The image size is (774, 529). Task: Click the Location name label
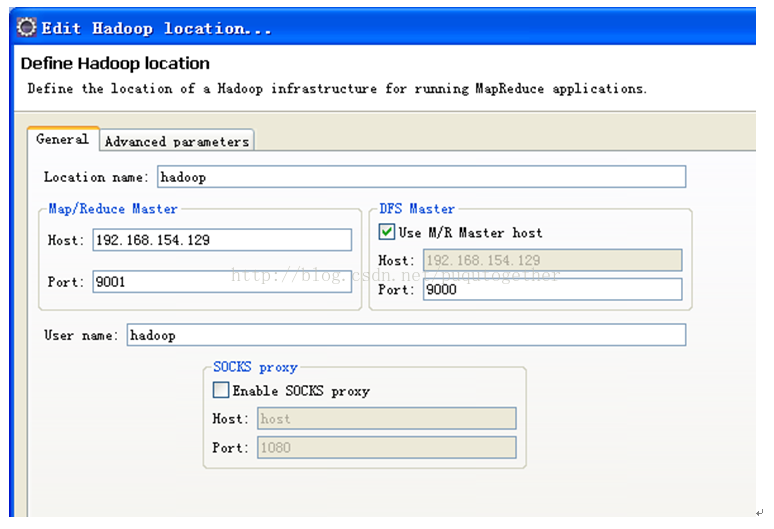[x=96, y=177]
